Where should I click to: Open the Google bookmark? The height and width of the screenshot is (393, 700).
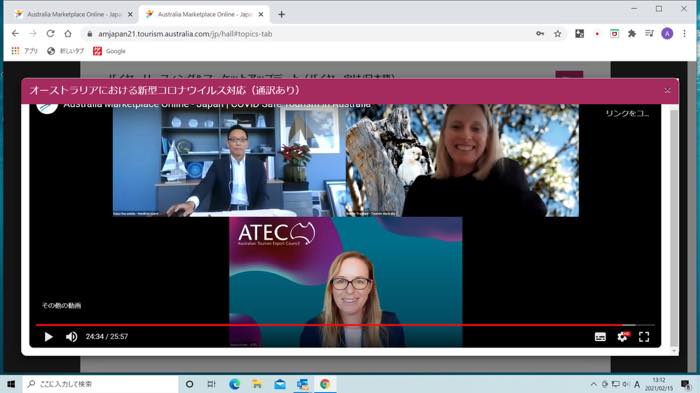point(109,51)
